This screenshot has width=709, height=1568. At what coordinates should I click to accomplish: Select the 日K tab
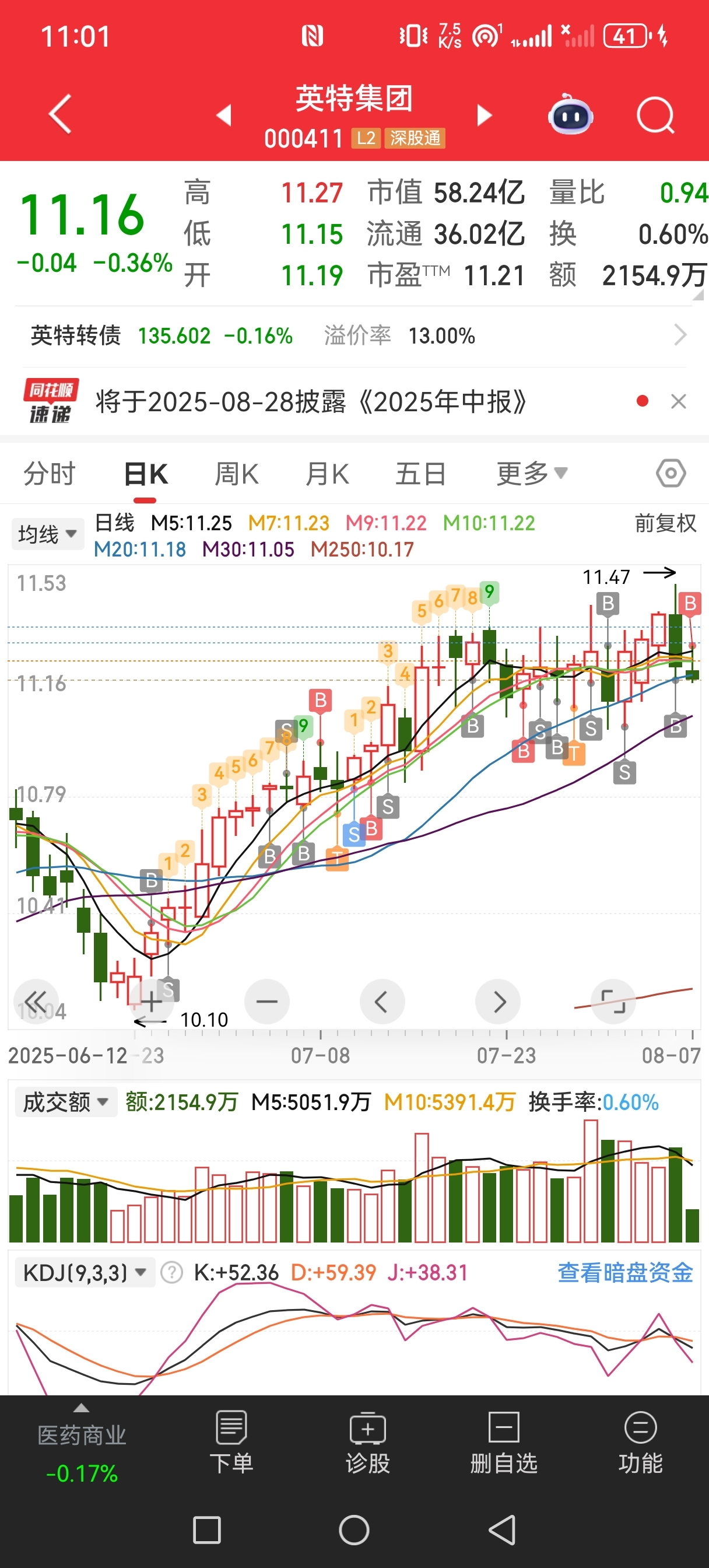pyautogui.click(x=145, y=474)
